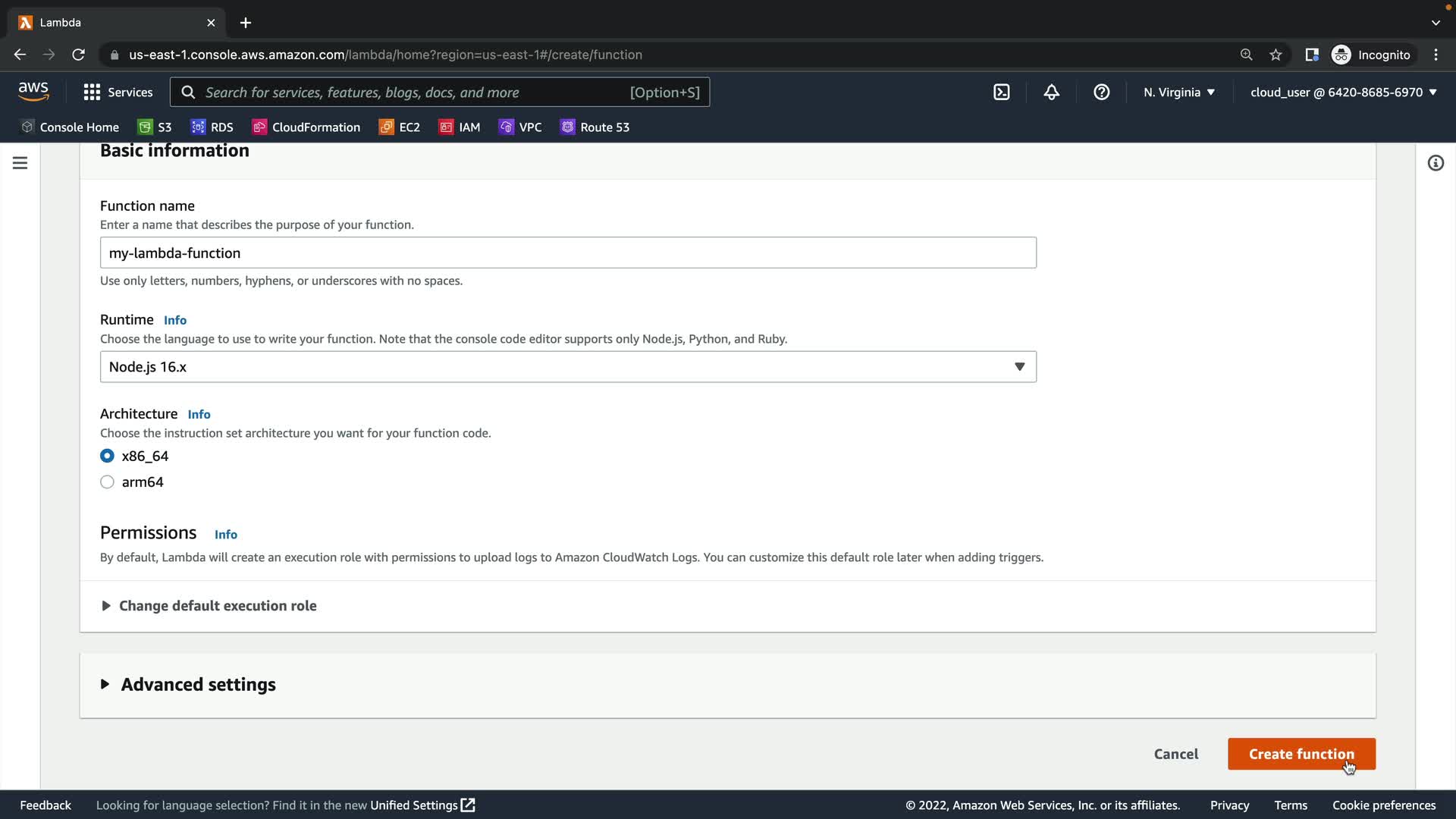
Task: Click the Create function button
Action: click(1301, 754)
